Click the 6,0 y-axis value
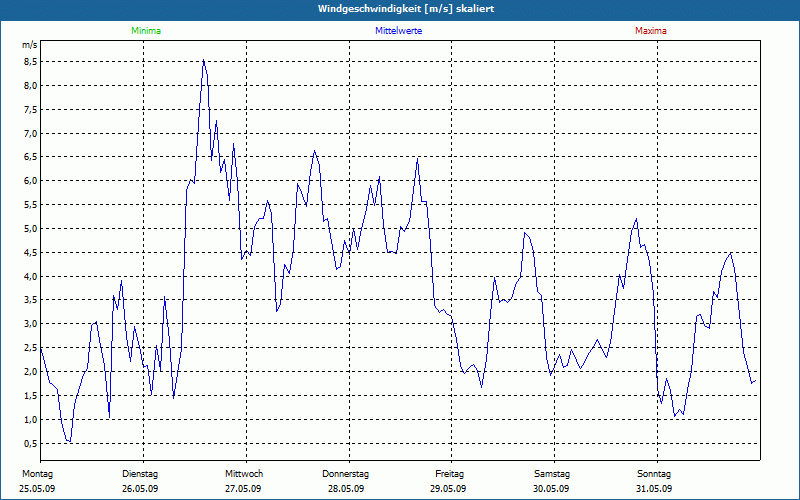Image resolution: width=800 pixels, height=500 pixels. [31, 181]
